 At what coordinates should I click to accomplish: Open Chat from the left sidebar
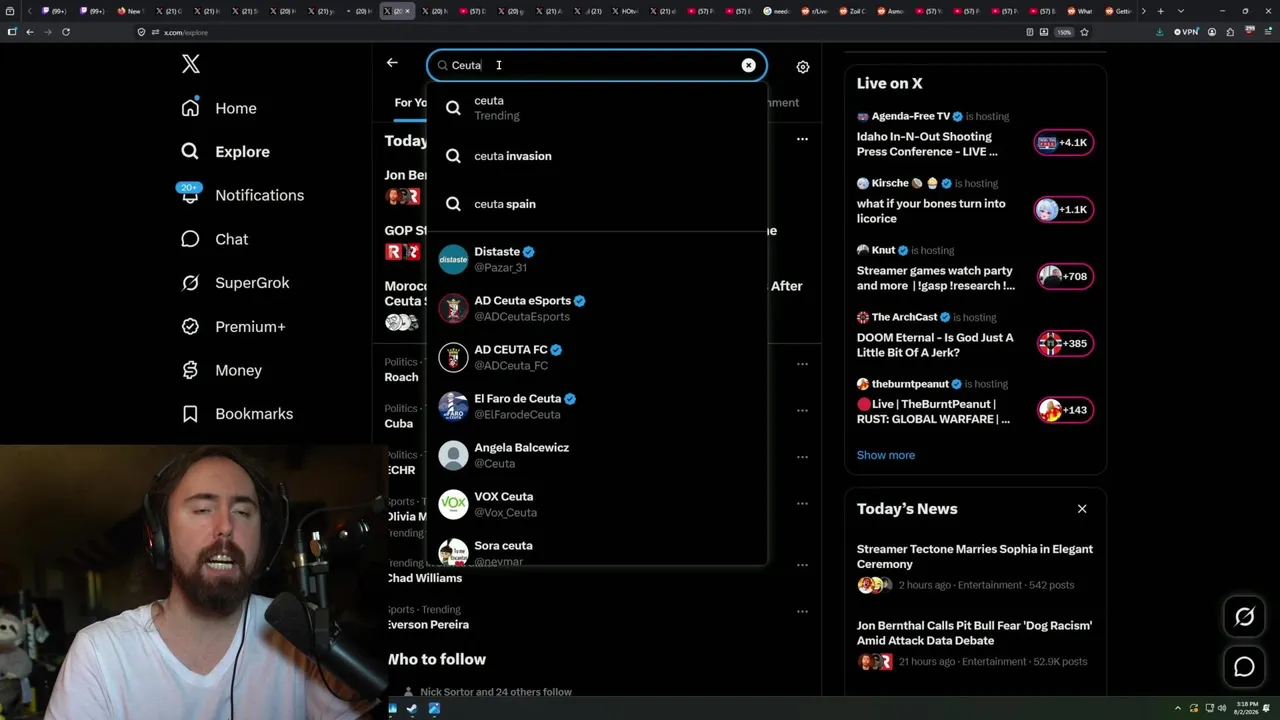click(x=214, y=239)
